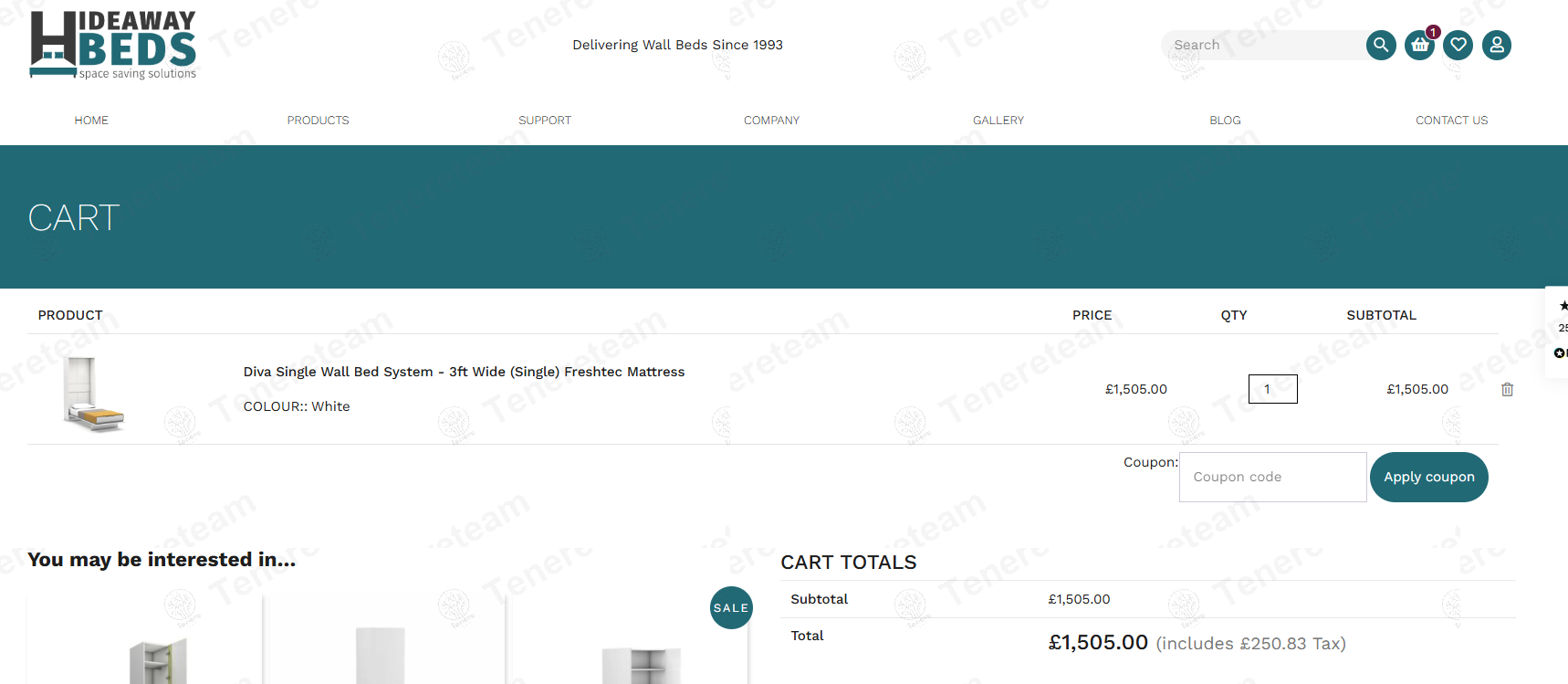1568x684 pixels.
Task: Open the user account icon
Action: [1497, 45]
